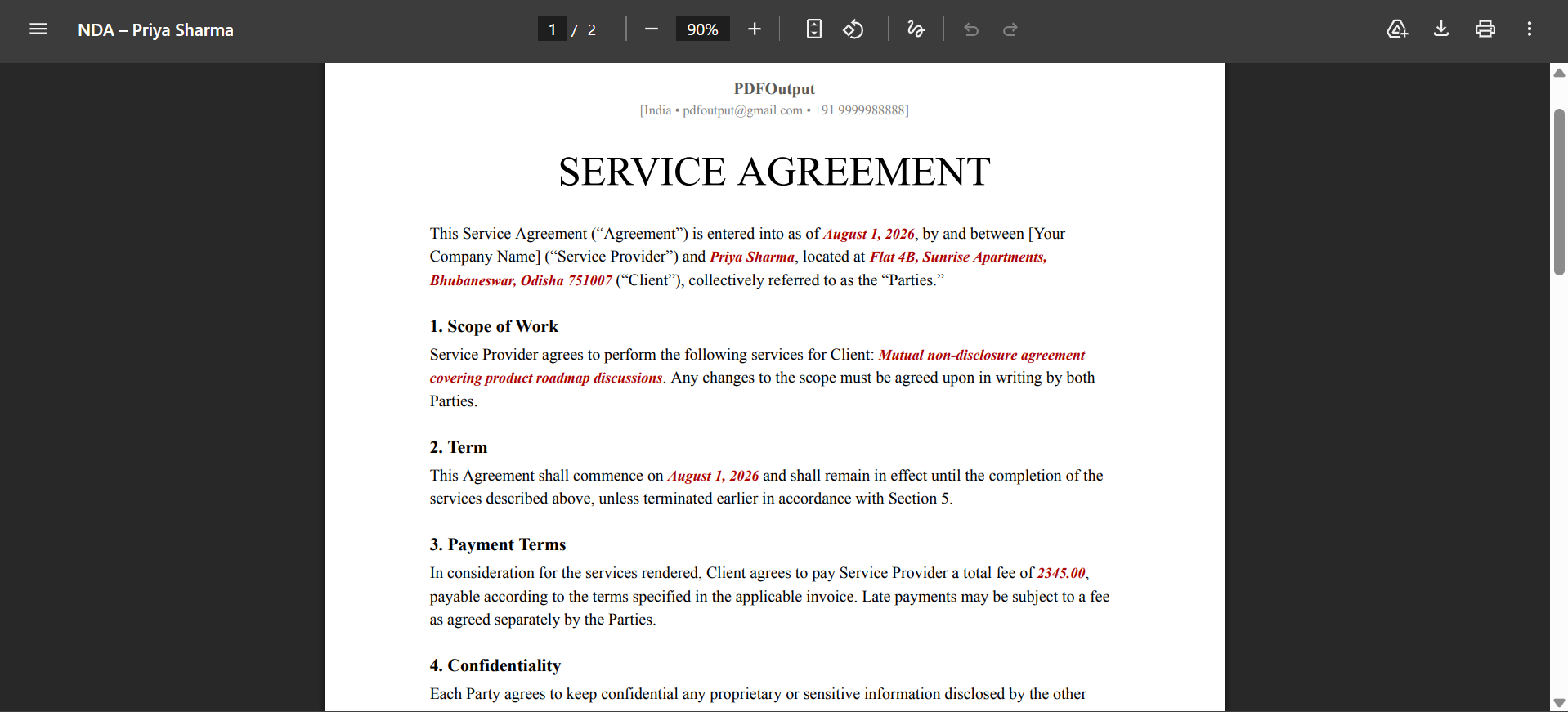This screenshot has width=1568, height=712.
Task: Click the '1. Scope of Work' heading
Action: tap(494, 326)
